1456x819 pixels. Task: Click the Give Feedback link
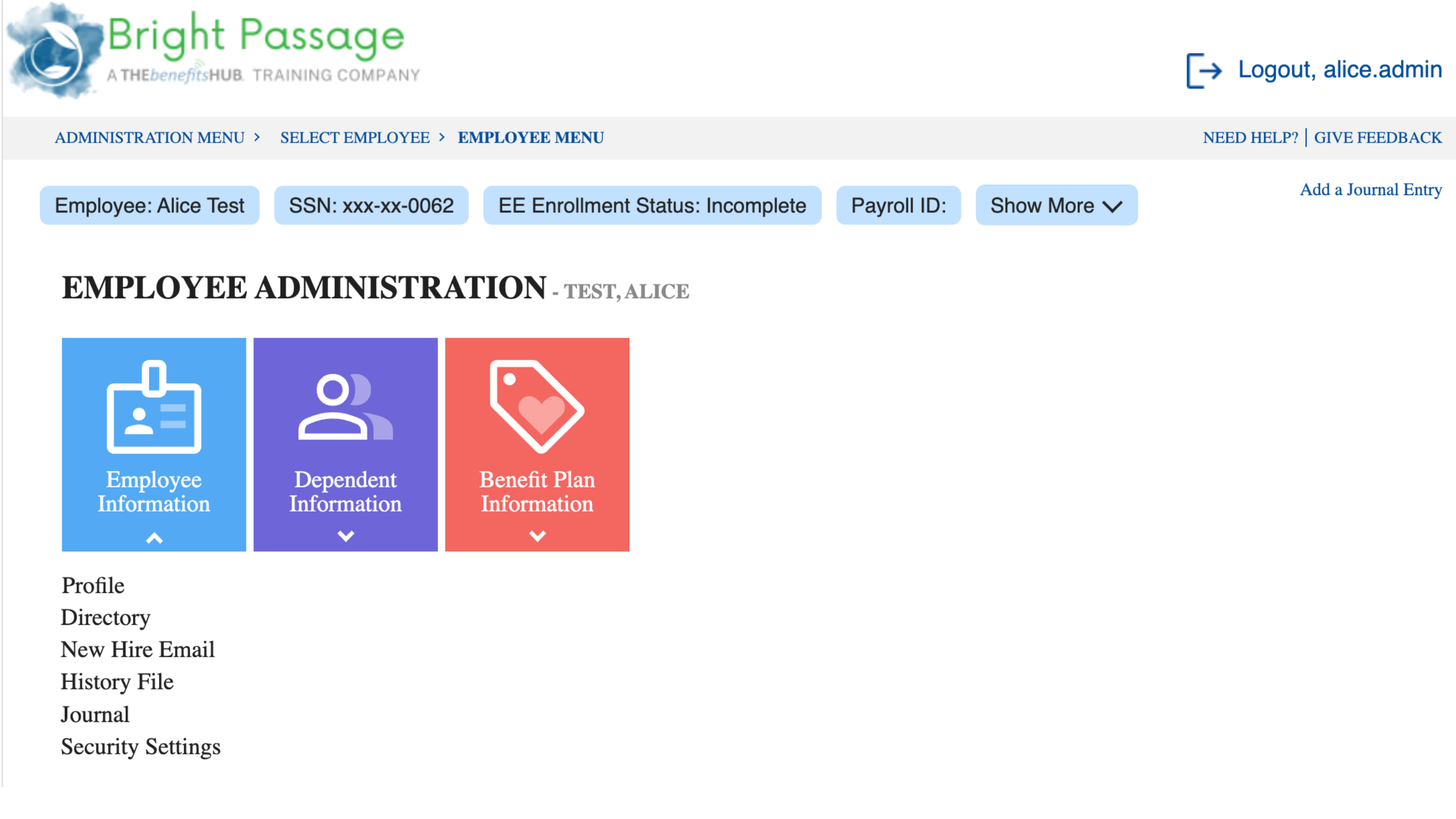[x=1378, y=138]
